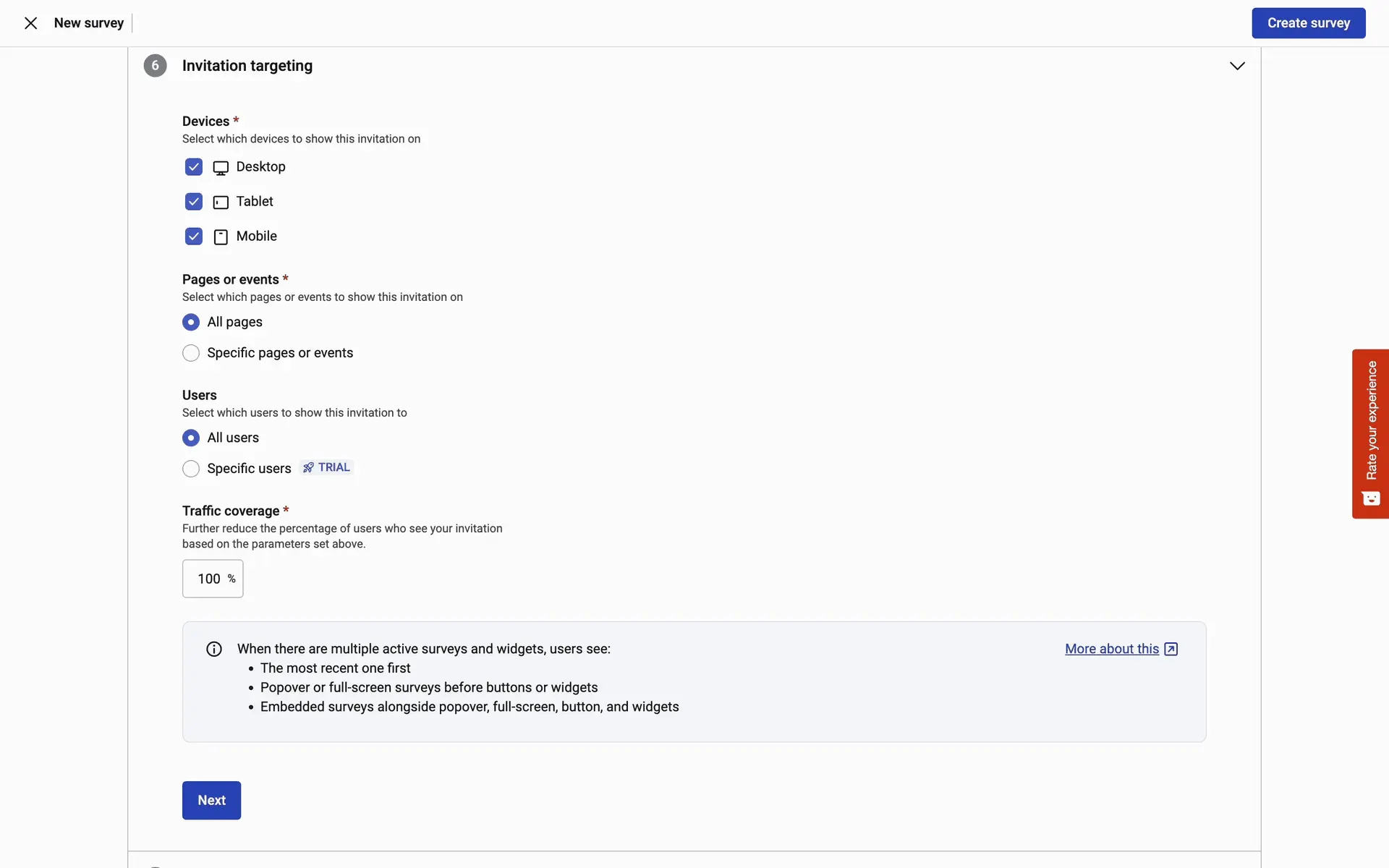The width and height of the screenshot is (1389, 868).
Task: Select Specific pages or events option
Action: coord(191,353)
